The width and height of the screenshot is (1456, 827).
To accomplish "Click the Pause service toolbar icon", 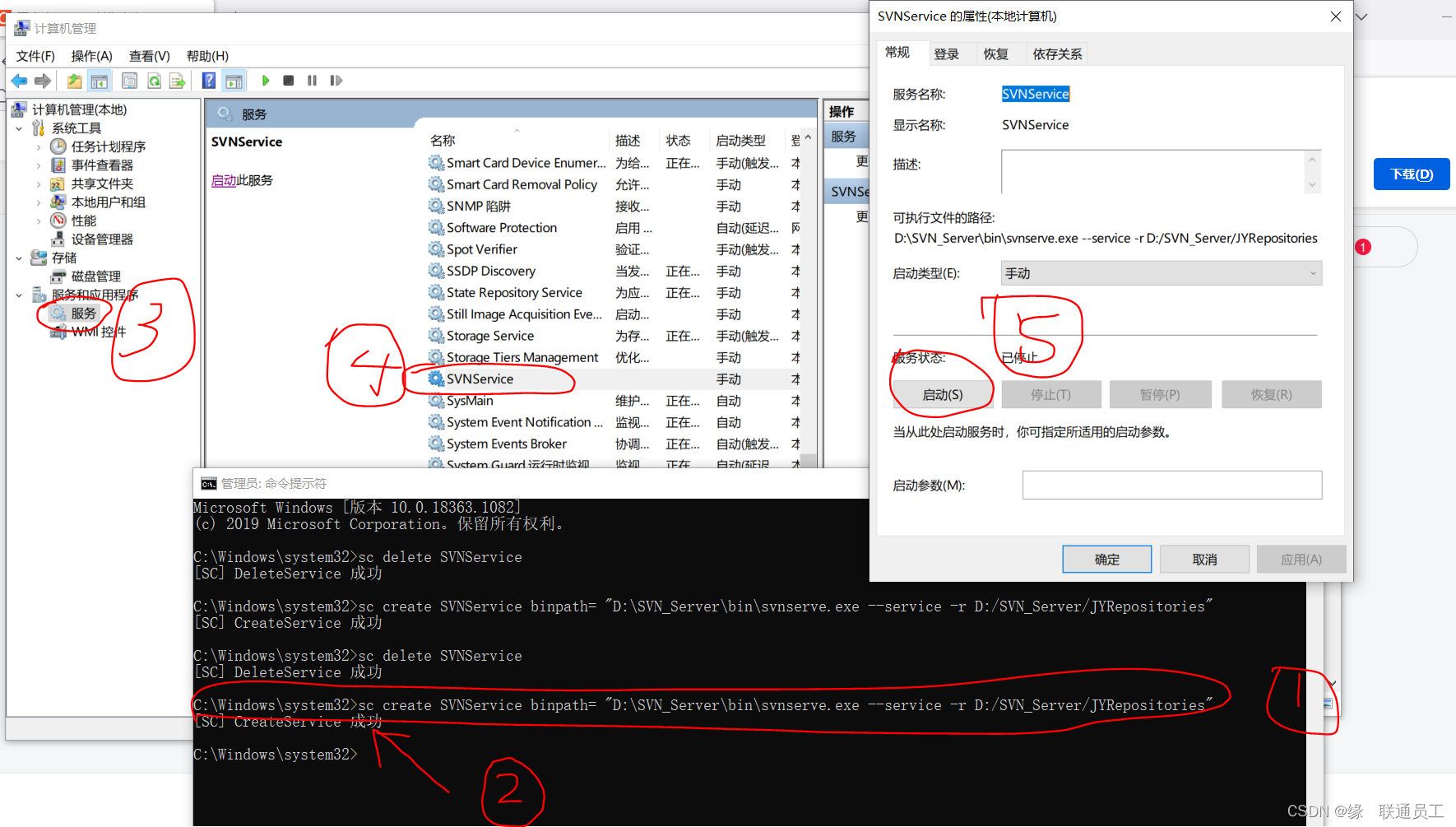I will tap(312, 81).
